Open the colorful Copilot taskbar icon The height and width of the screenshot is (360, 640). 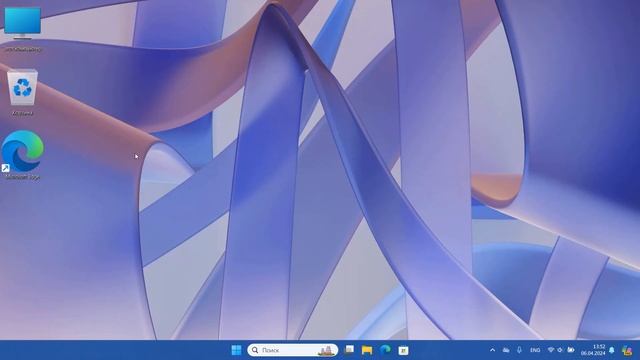point(627,350)
